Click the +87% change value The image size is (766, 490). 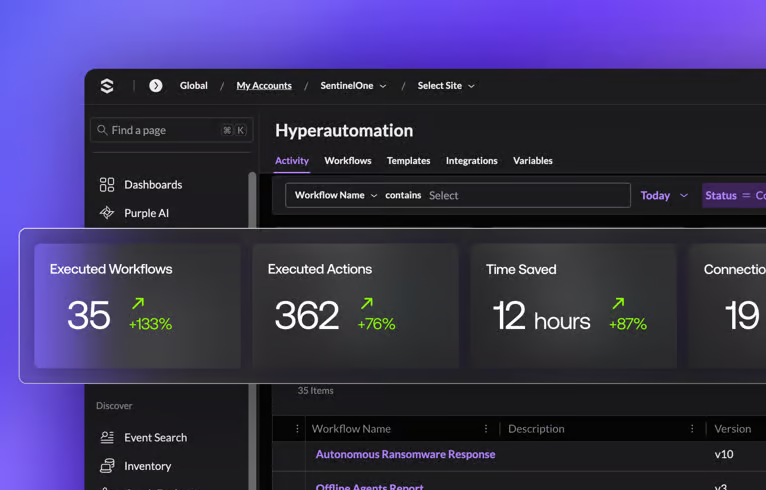(628, 323)
